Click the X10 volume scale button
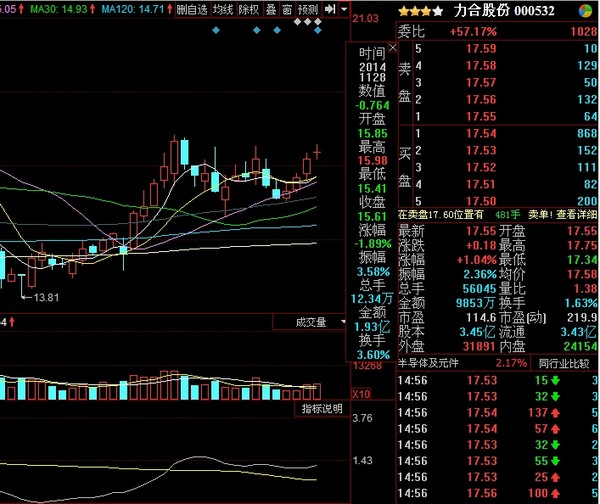Viewport: 600px width, 504px height. click(x=361, y=394)
